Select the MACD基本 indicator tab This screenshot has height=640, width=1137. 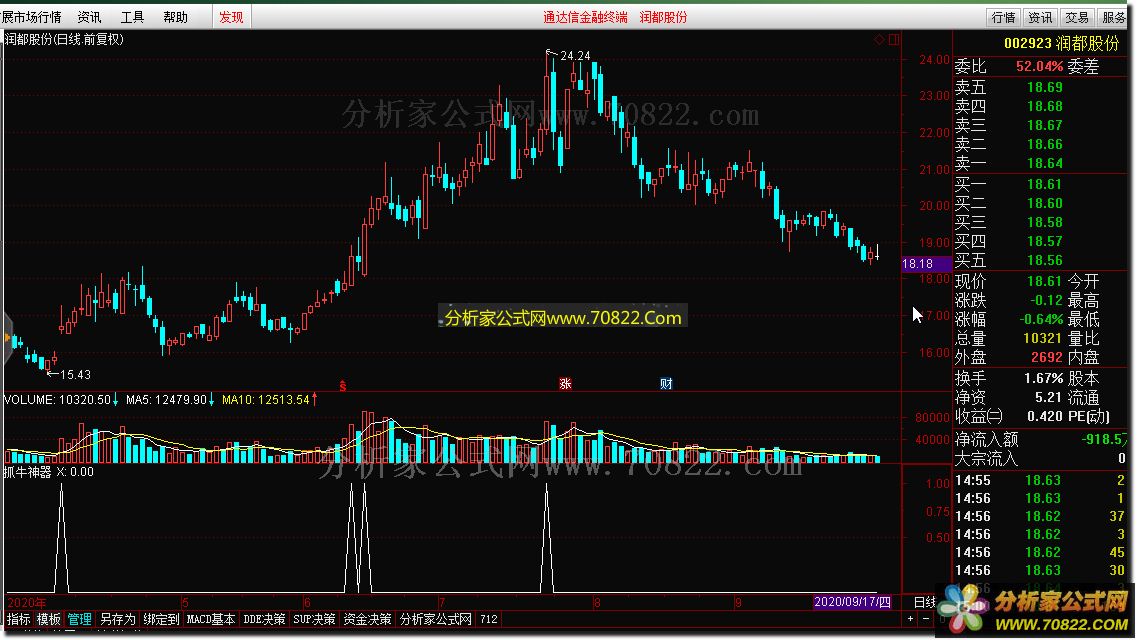[x=210, y=619]
